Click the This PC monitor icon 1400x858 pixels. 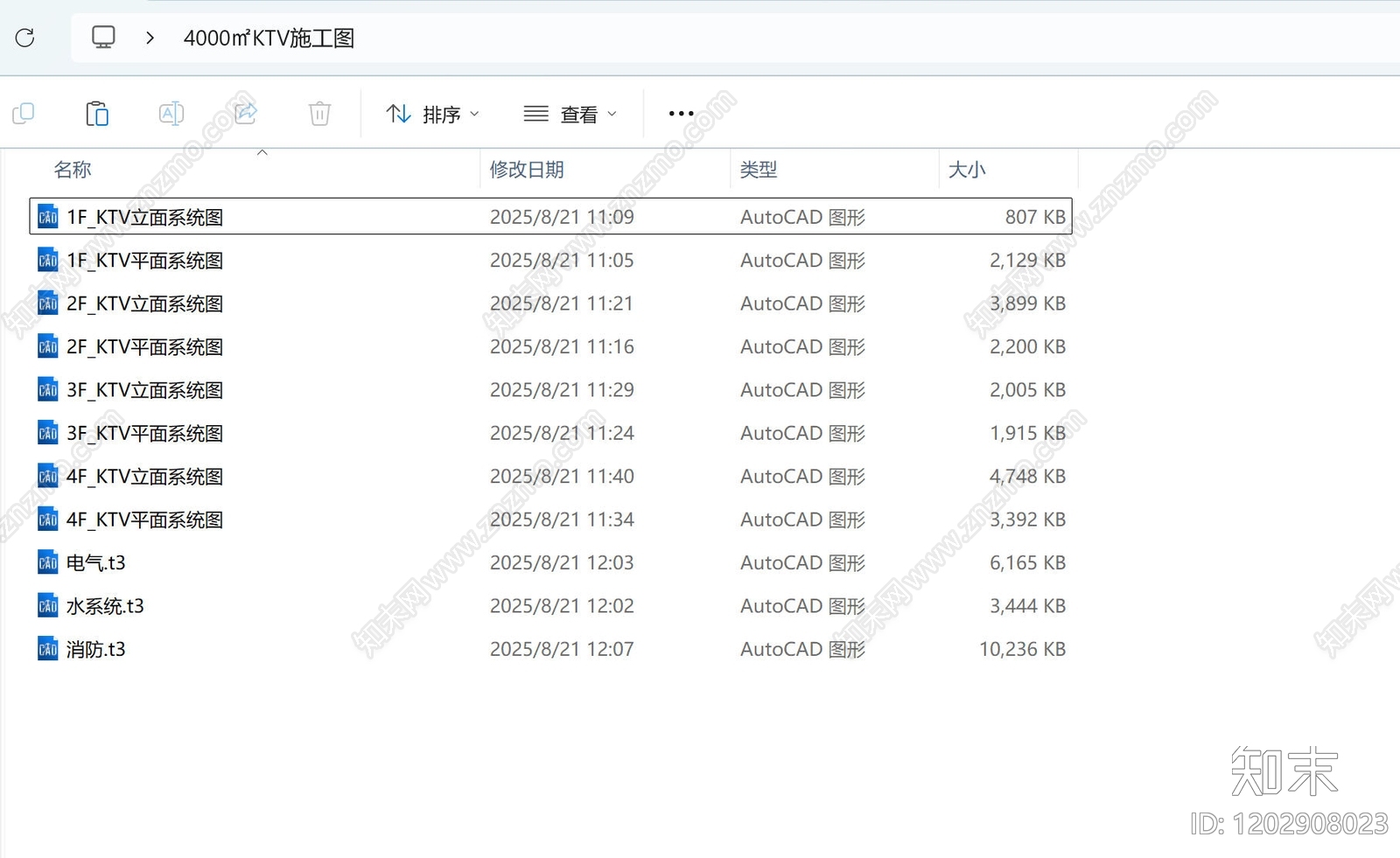point(103,38)
